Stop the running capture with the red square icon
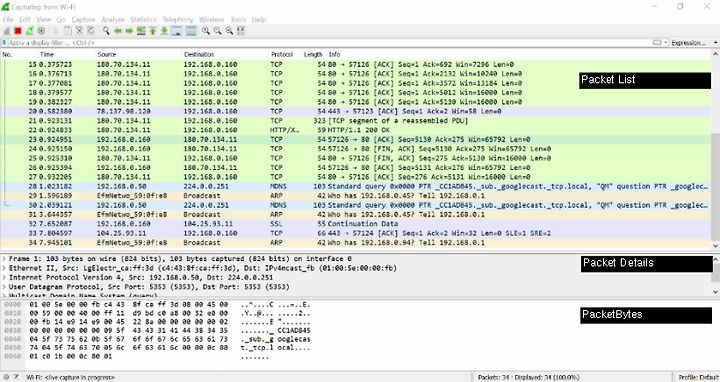The height and width of the screenshot is (382, 720). point(18,31)
